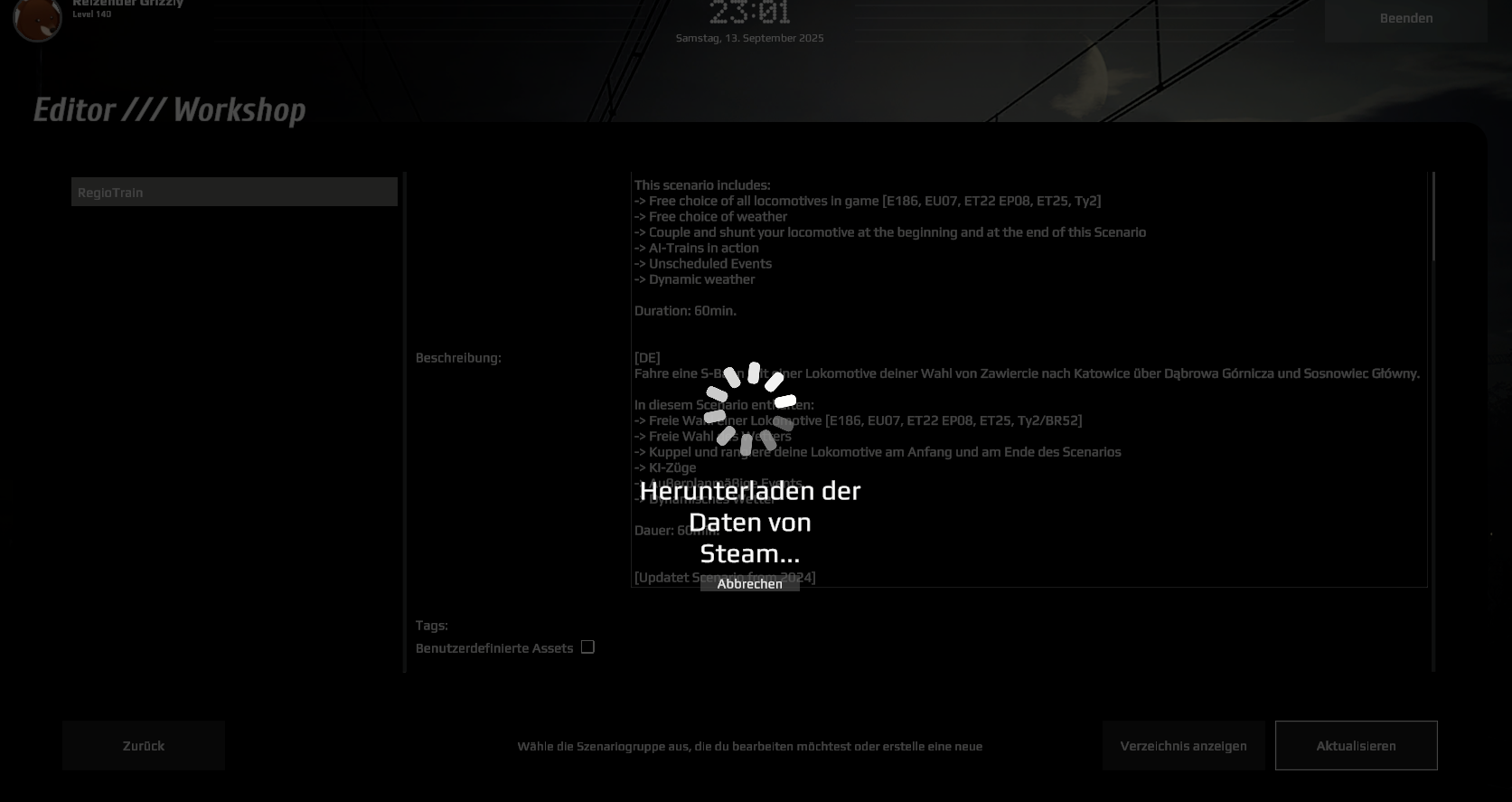Click the details panel scrollbar thumb
Screen dimensions: 1512x802
1433,217
